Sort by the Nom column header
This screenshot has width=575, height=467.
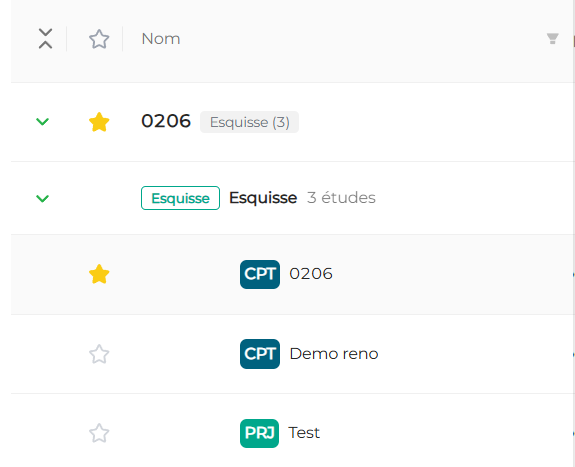point(161,39)
